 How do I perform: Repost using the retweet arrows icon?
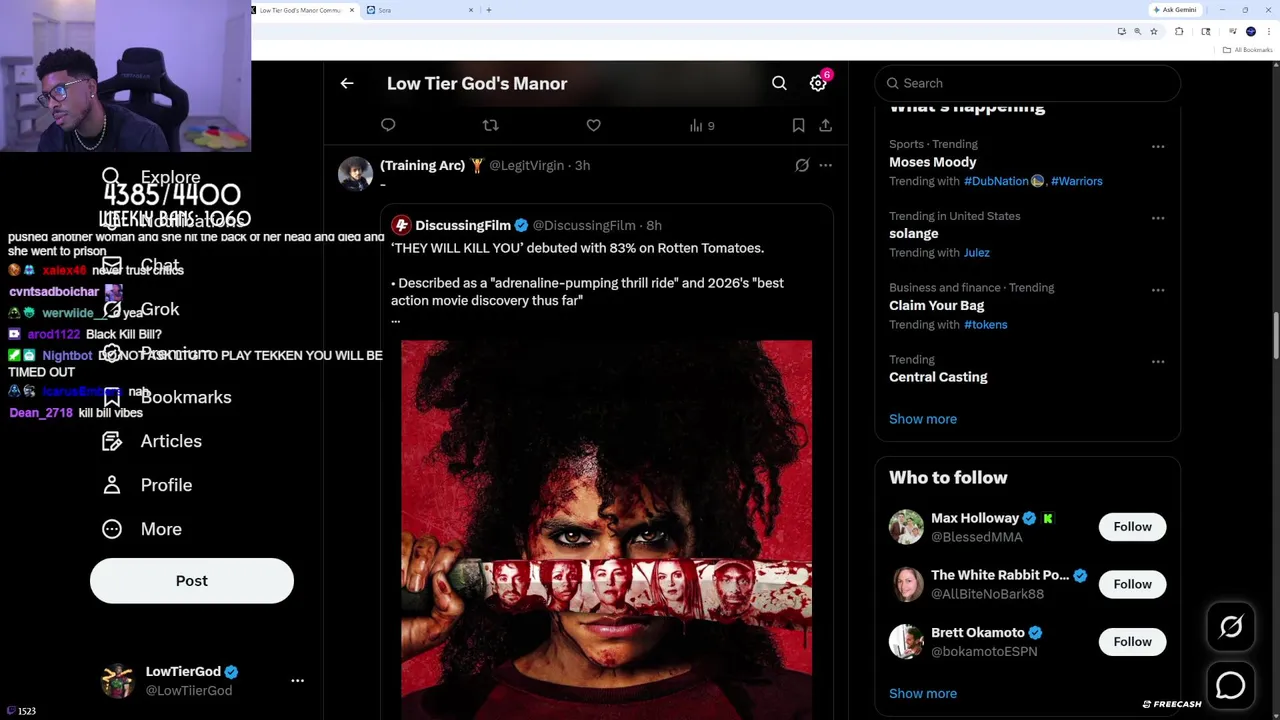(x=490, y=125)
